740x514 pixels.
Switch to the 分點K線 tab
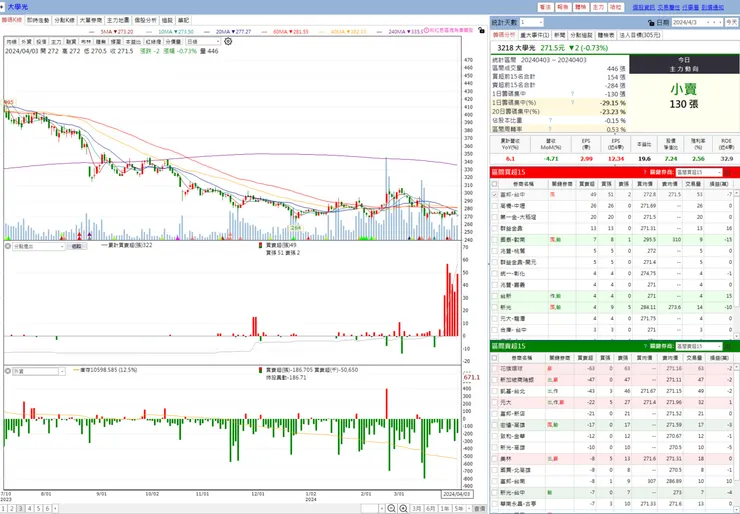coord(64,20)
